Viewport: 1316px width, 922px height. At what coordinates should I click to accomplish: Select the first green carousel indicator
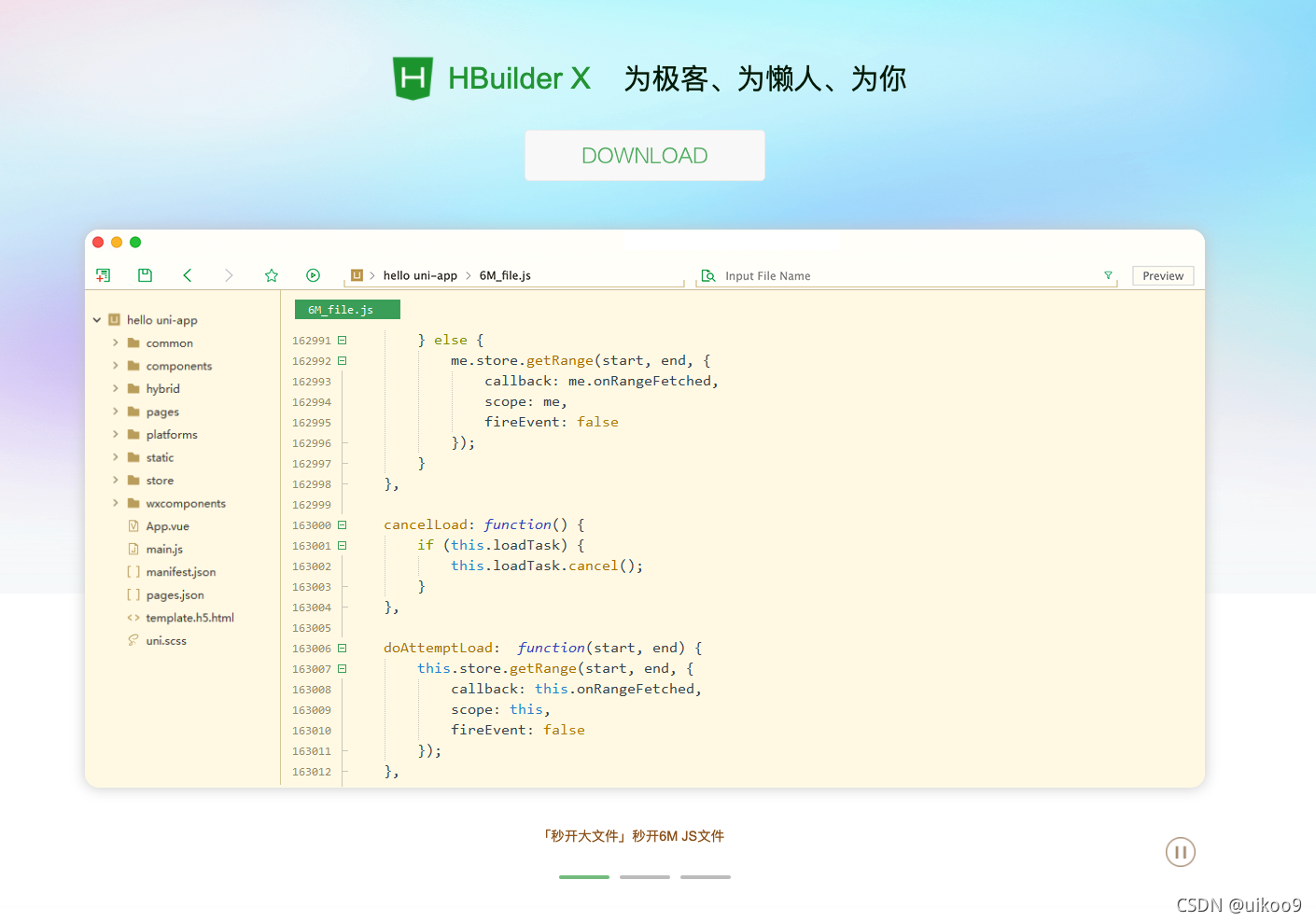(x=584, y=877)
